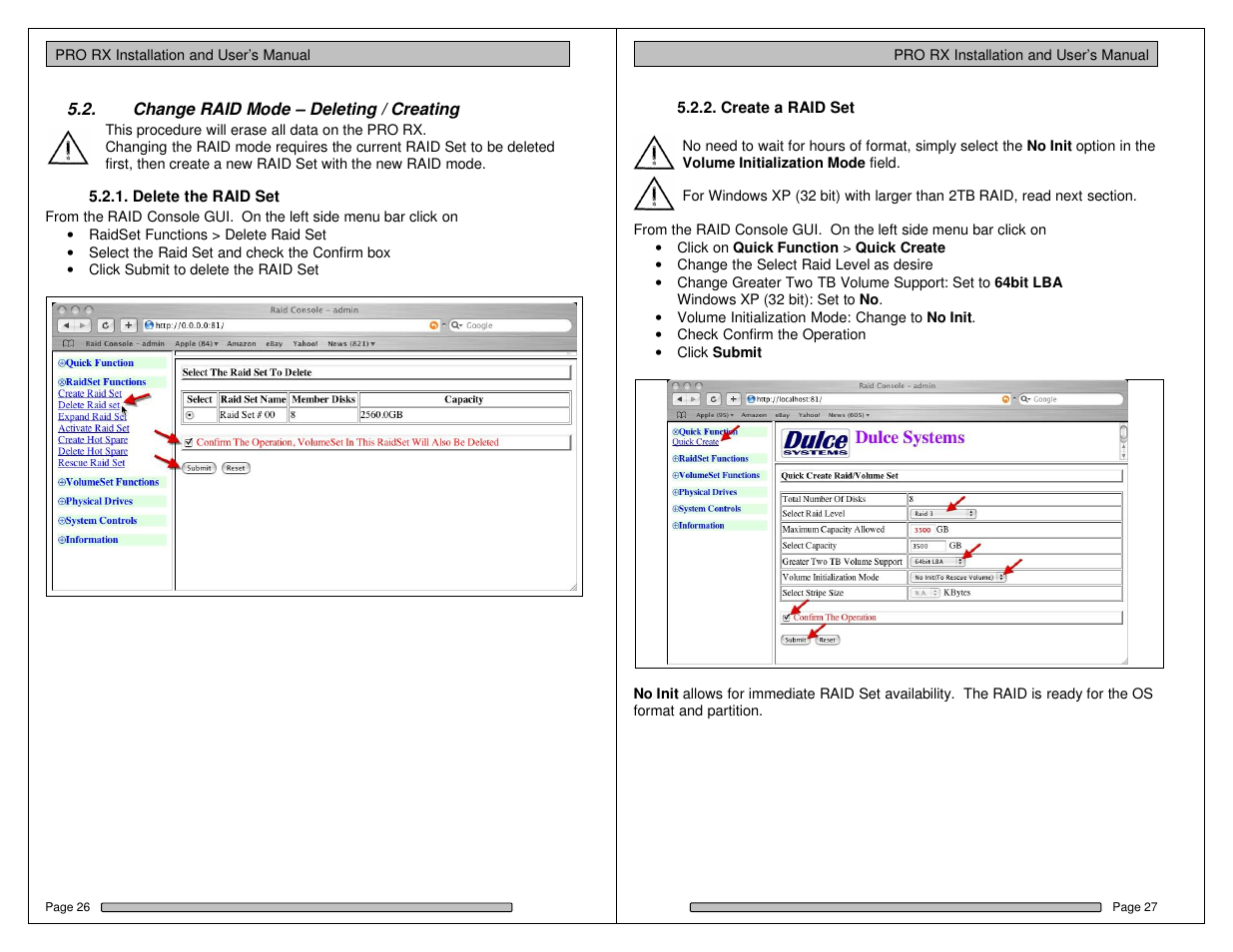Image resolution: width=1233 pixels, height=952 pixels.
Task: Reload the page in the localhost:81 browser window
Action: [x=714, y=399]
